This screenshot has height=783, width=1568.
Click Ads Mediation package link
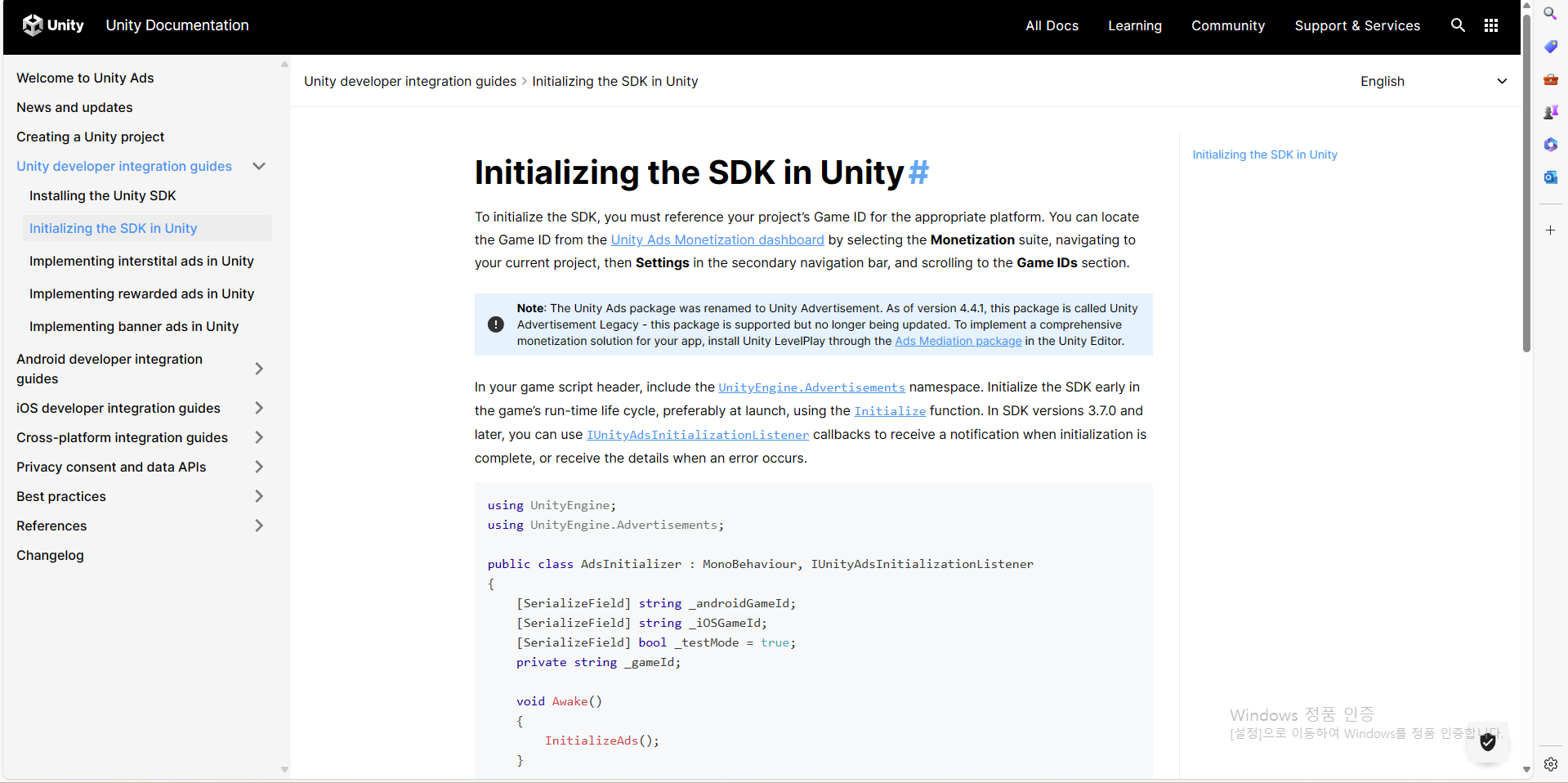[x=958, y=341]
